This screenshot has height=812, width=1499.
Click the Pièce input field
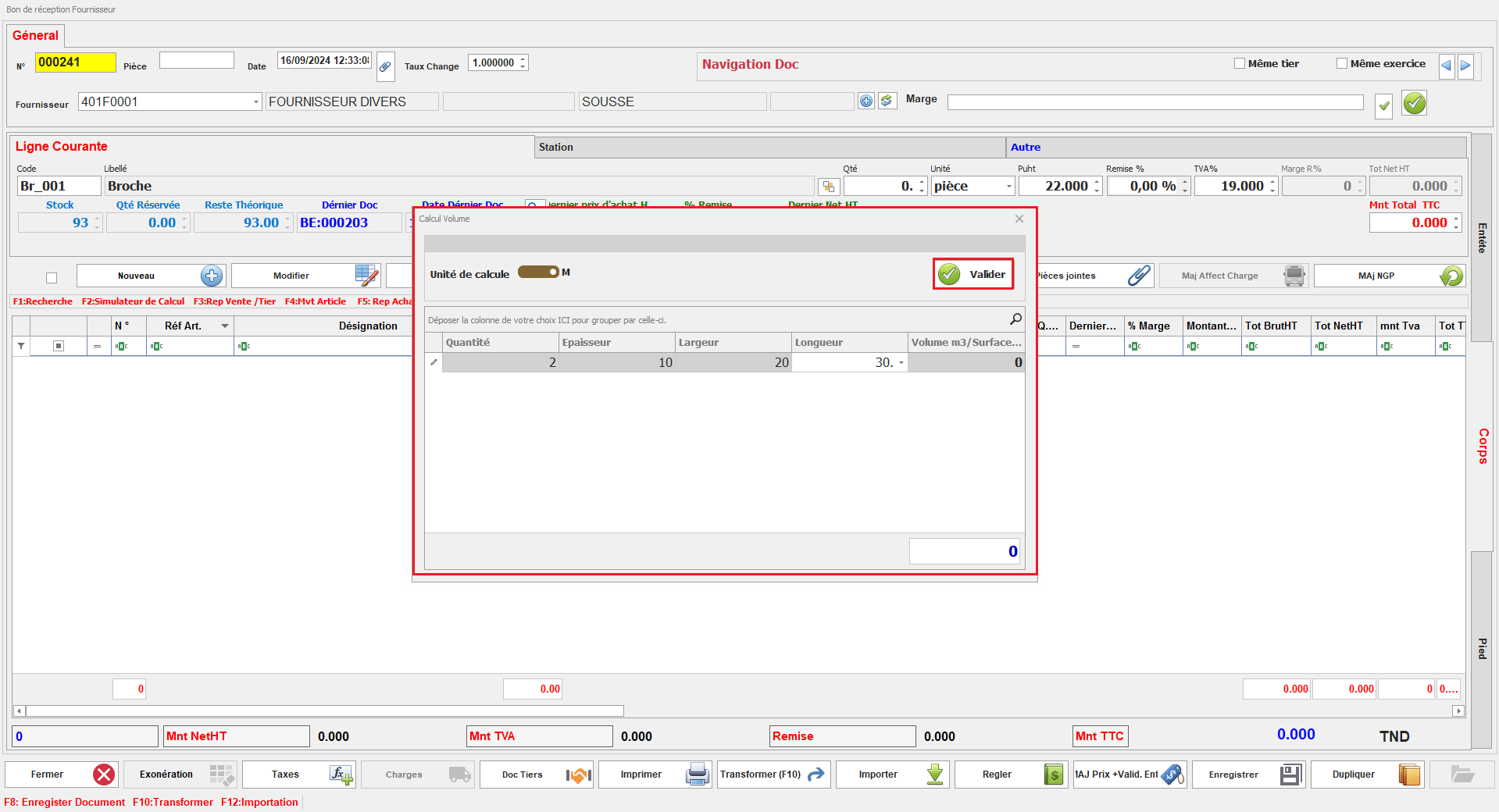[x=197, y=60]
